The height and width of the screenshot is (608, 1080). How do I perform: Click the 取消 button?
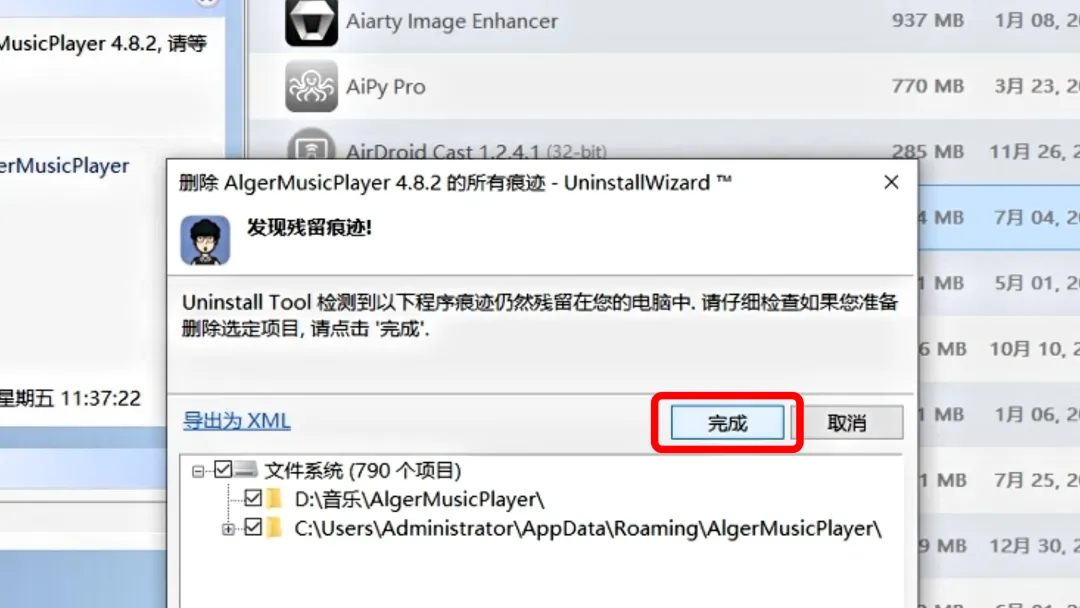point(847,422)
